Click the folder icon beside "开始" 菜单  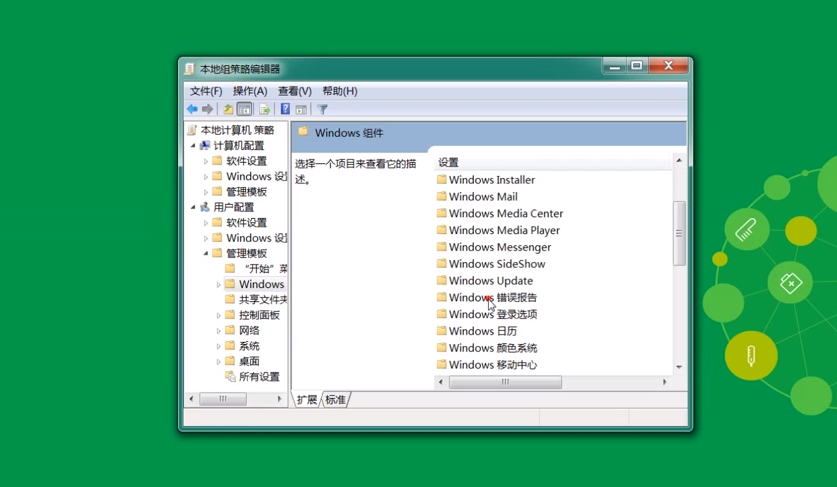(230, 268)
